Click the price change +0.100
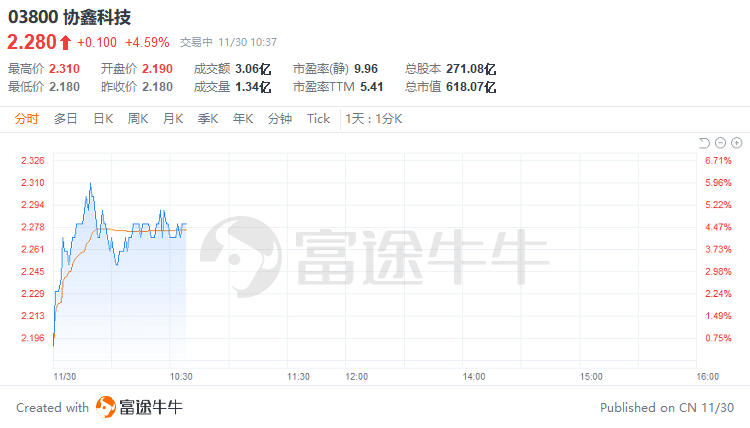Image resolution: width=750 pixels, height=428 pixels. (97, 43)
